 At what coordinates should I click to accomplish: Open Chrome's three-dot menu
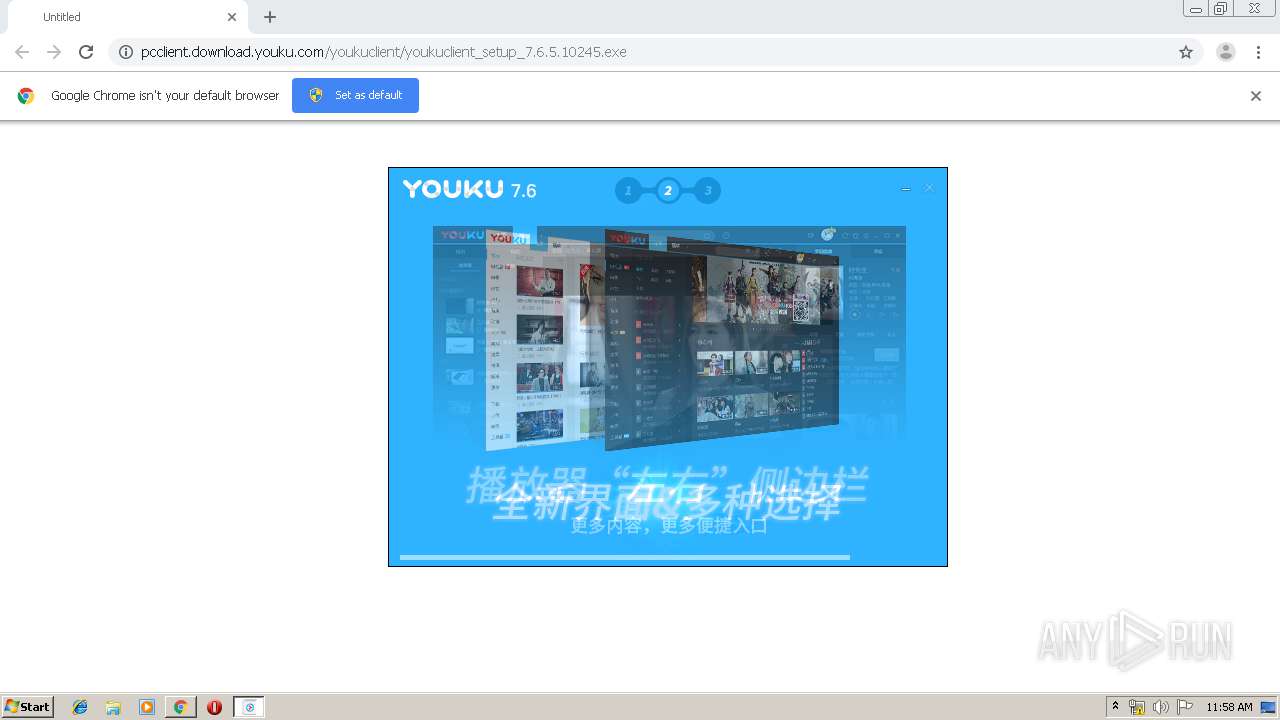[x=1258, y=52]
